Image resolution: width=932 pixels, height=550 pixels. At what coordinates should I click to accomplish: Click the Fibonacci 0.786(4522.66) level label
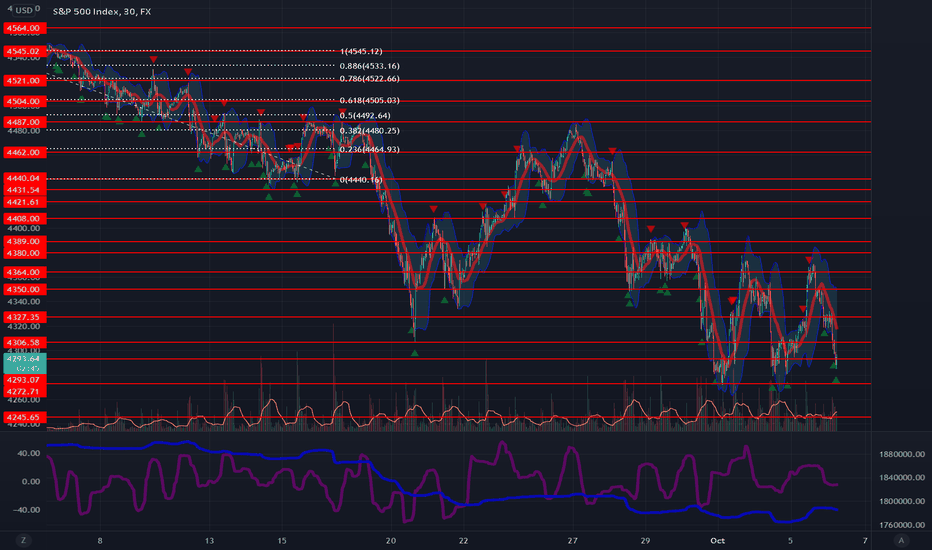tap(369, 78)
